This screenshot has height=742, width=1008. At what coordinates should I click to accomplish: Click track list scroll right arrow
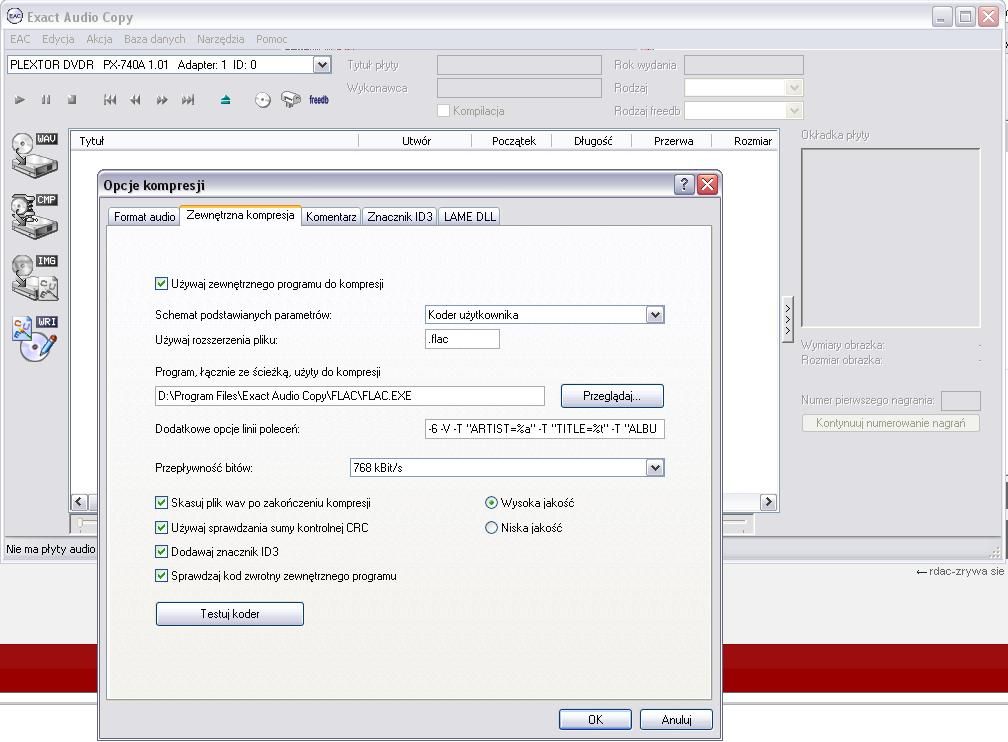pos(768,502)
